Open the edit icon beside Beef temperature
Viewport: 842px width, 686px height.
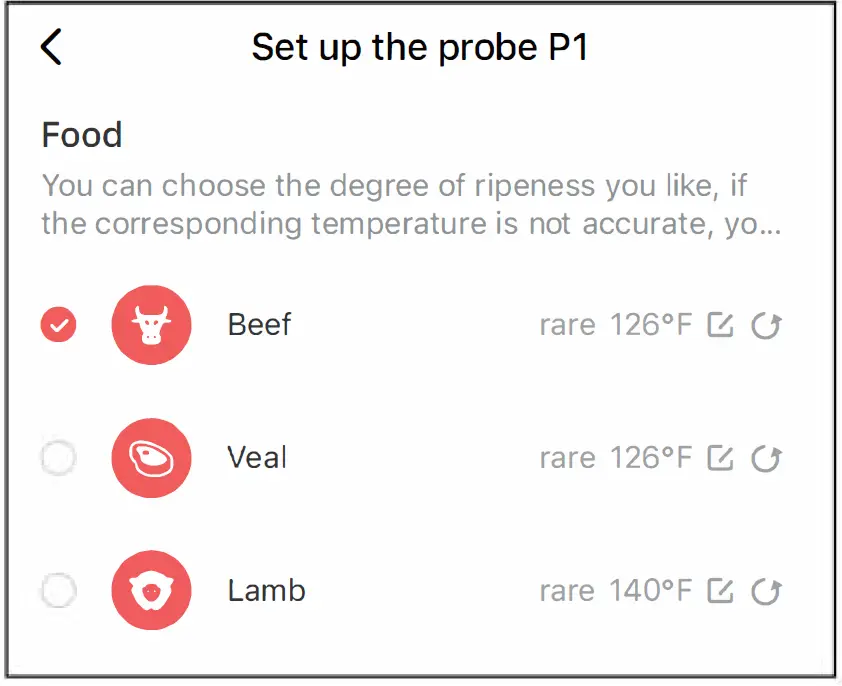click(x=721, y=324)
